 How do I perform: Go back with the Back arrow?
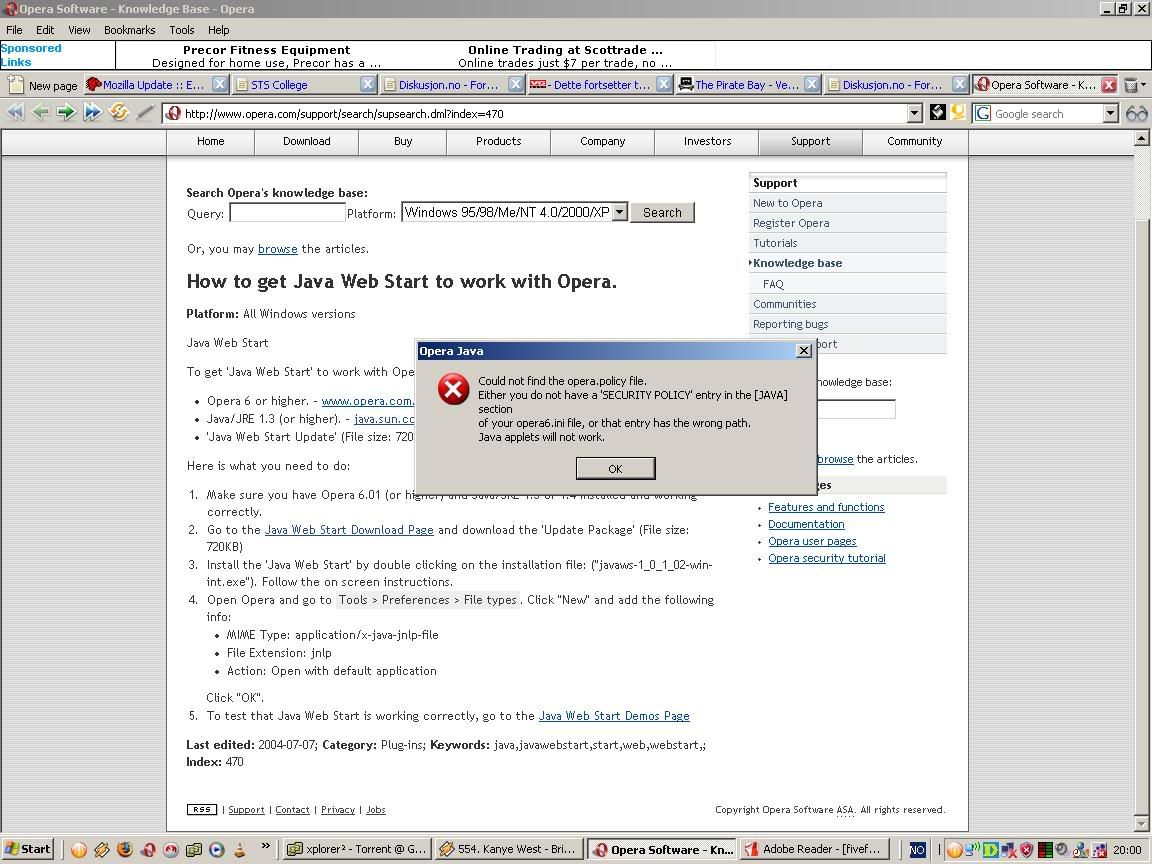41,112
